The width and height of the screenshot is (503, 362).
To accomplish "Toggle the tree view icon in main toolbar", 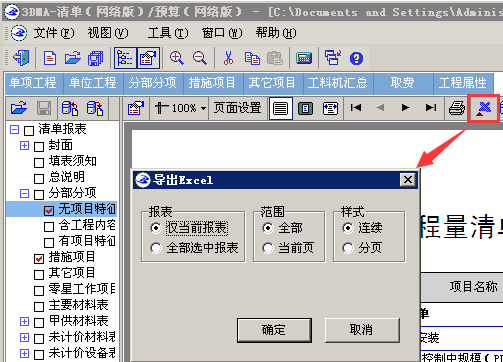I will (x=125, y=58).
